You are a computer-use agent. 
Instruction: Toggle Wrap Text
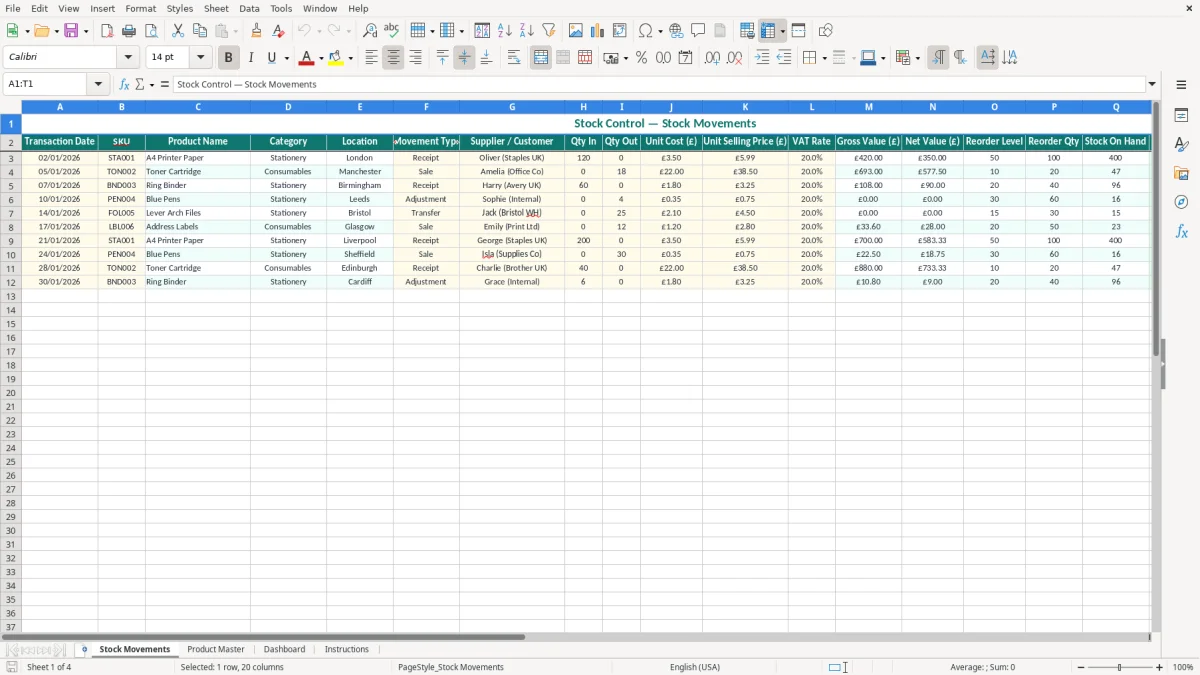[x=514, y=58]
